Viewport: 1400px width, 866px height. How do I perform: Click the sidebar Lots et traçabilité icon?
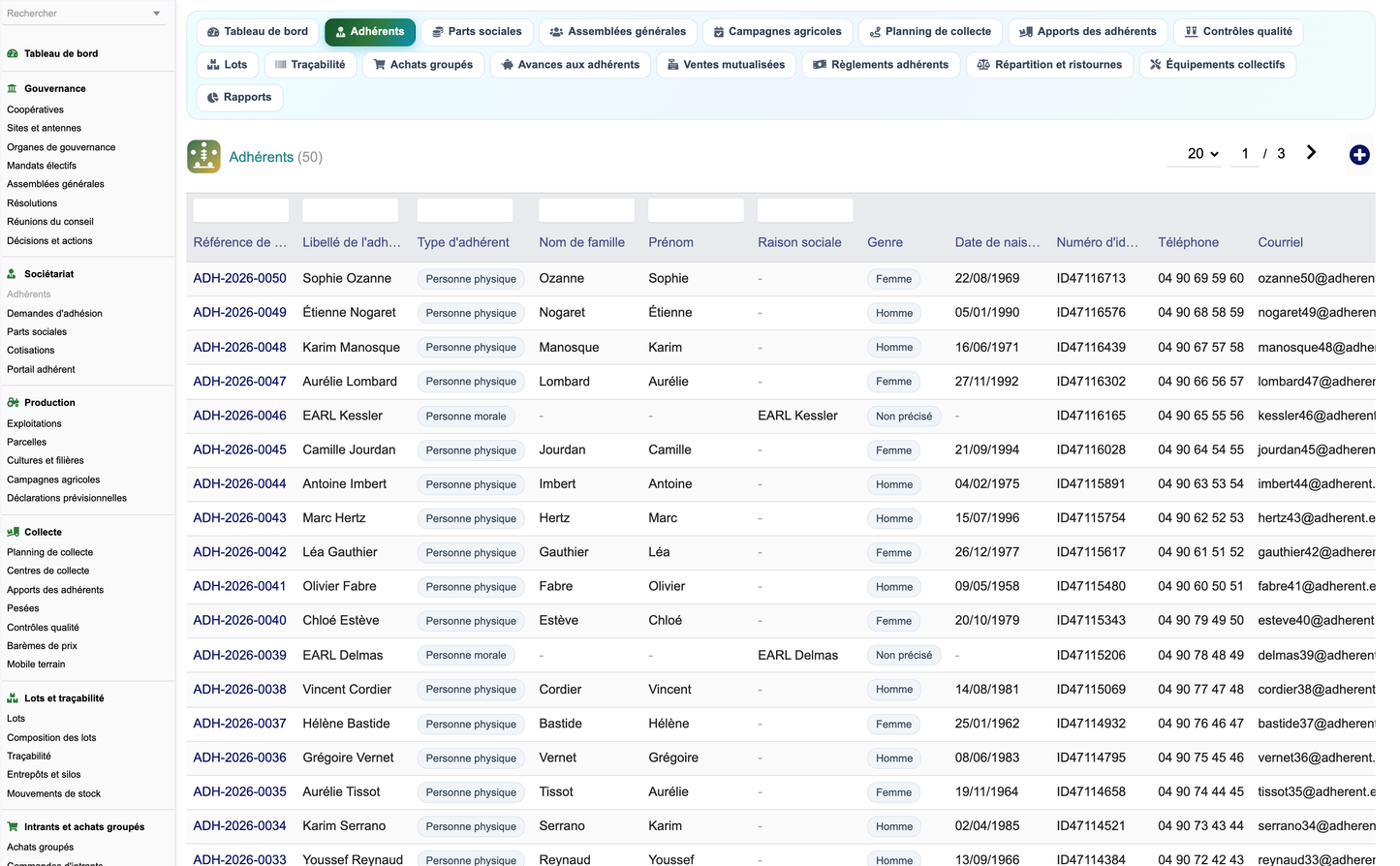[13, 698]
